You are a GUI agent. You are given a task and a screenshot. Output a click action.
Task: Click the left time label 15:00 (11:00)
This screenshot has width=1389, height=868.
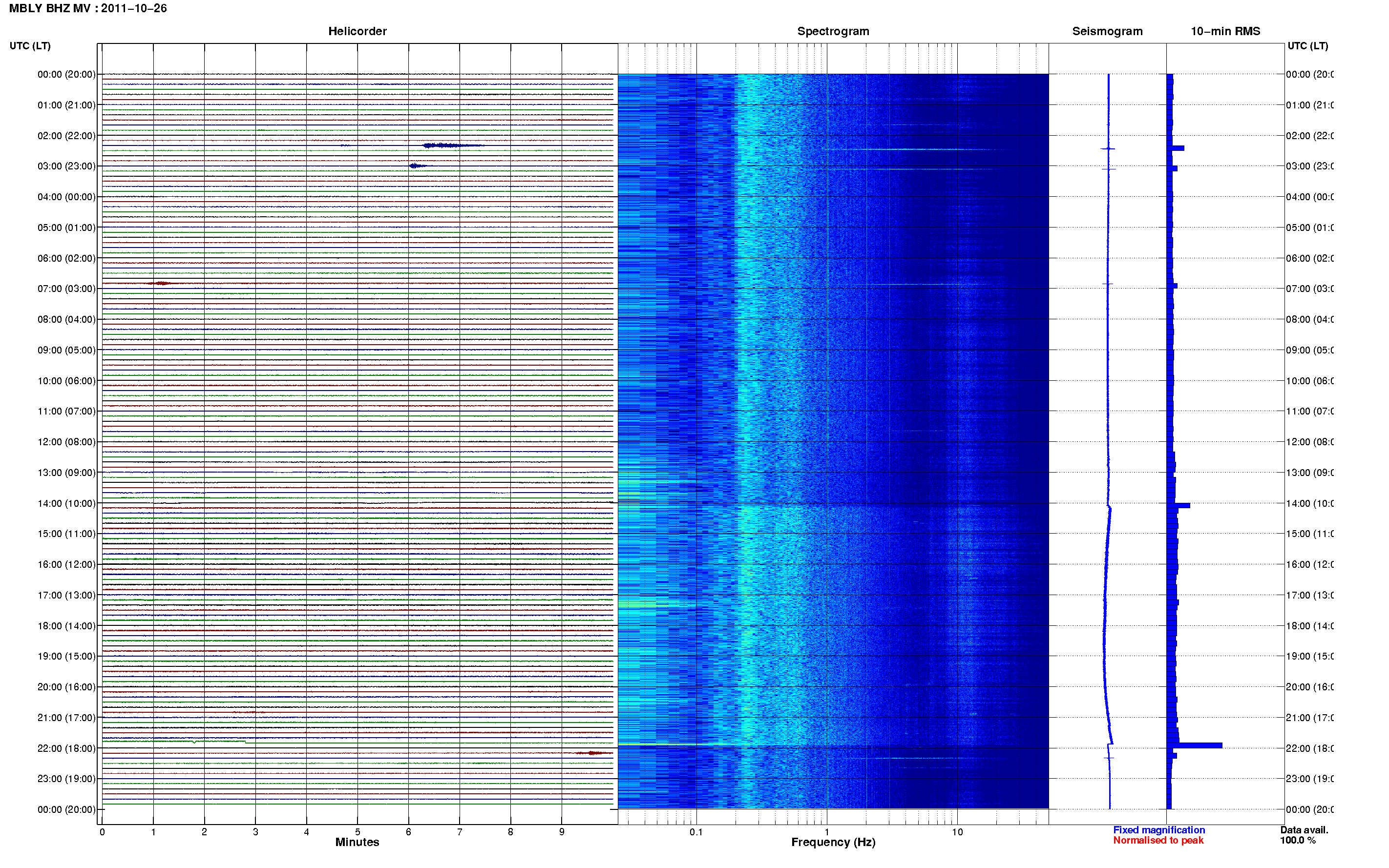click(66, 534)
